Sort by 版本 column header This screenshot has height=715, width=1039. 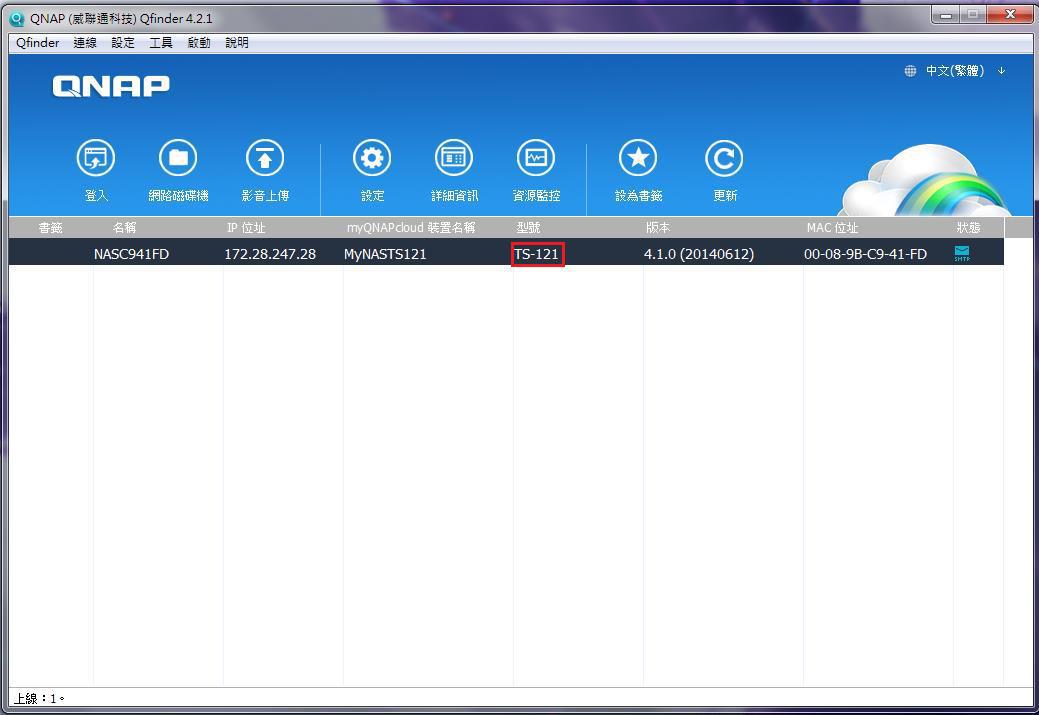coord(658,228)
